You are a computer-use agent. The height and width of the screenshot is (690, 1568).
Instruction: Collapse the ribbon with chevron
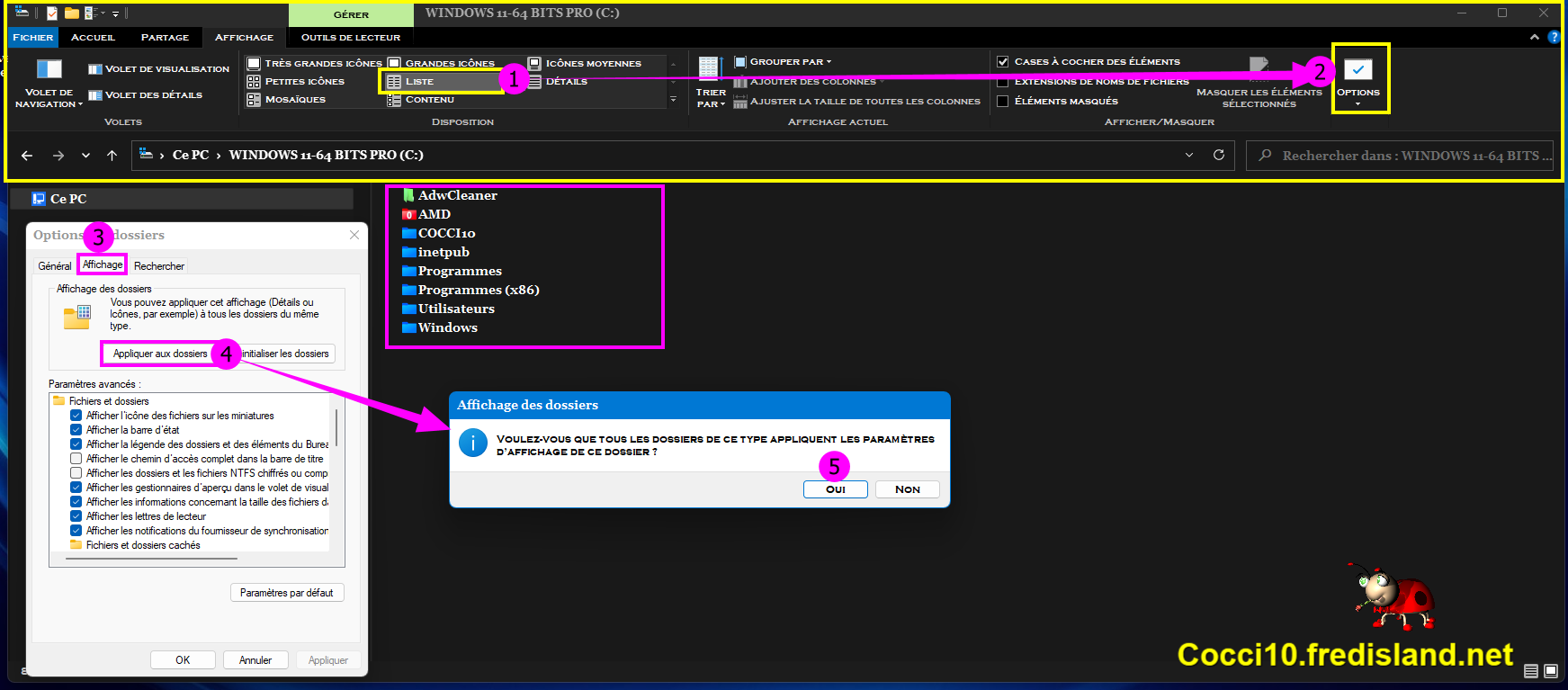[x=1535, y=37]
